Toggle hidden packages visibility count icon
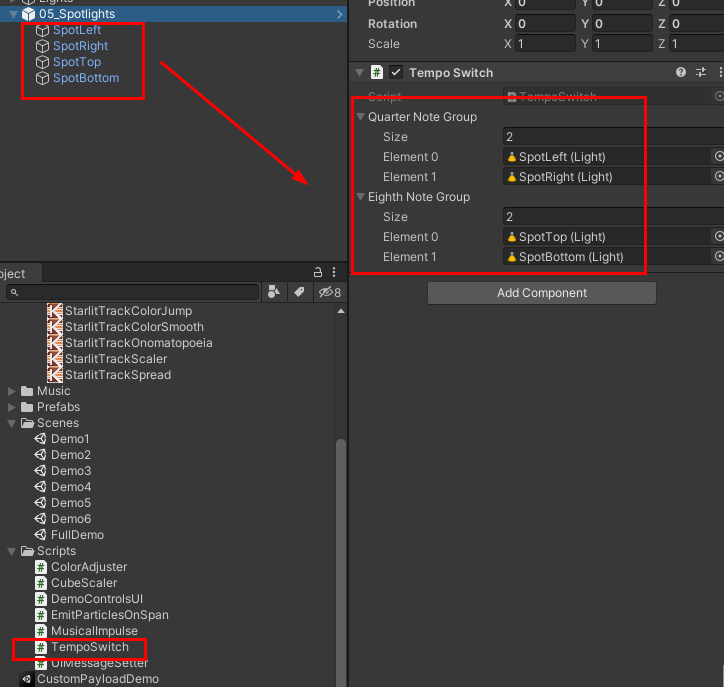 tap(330, 292)
